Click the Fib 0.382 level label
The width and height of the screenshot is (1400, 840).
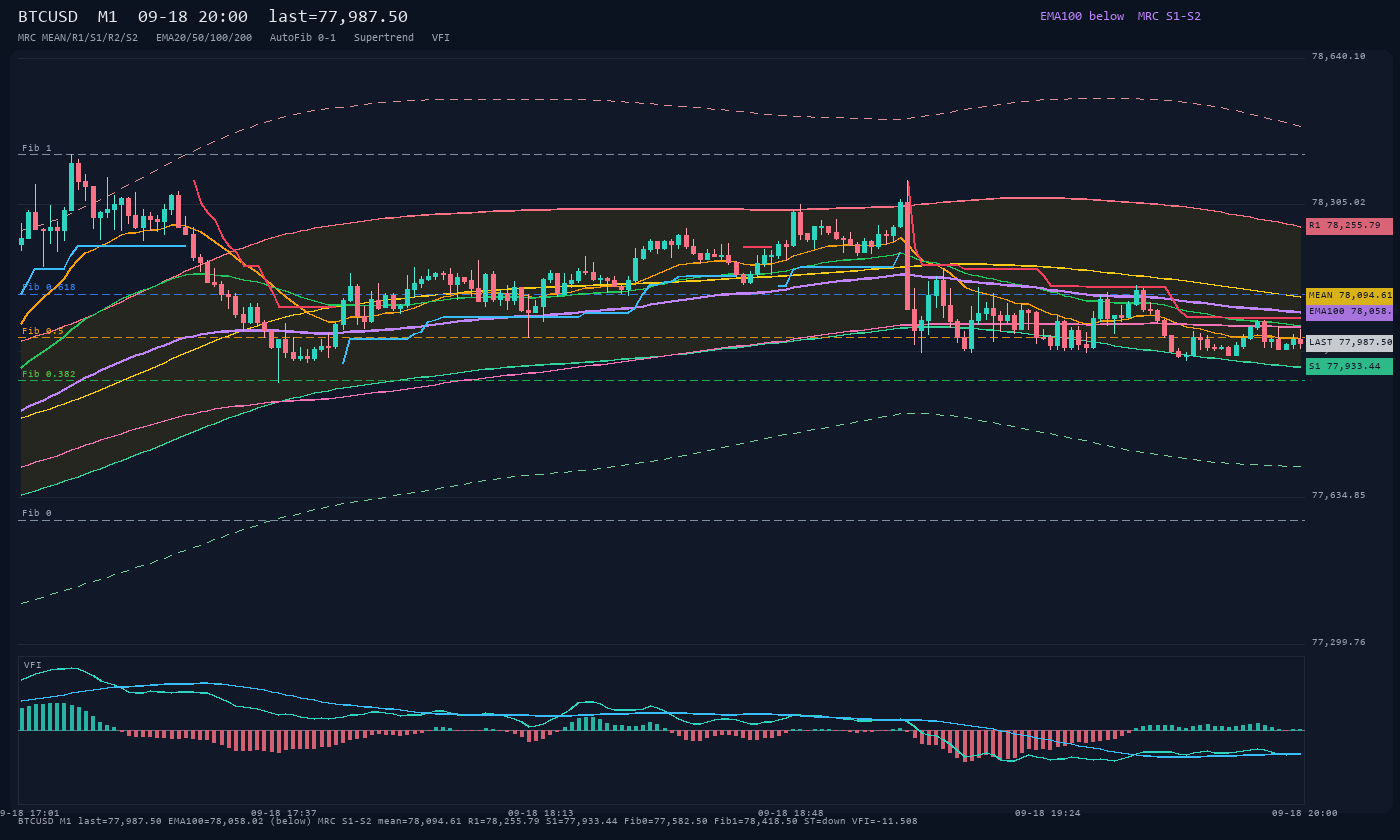49,374
